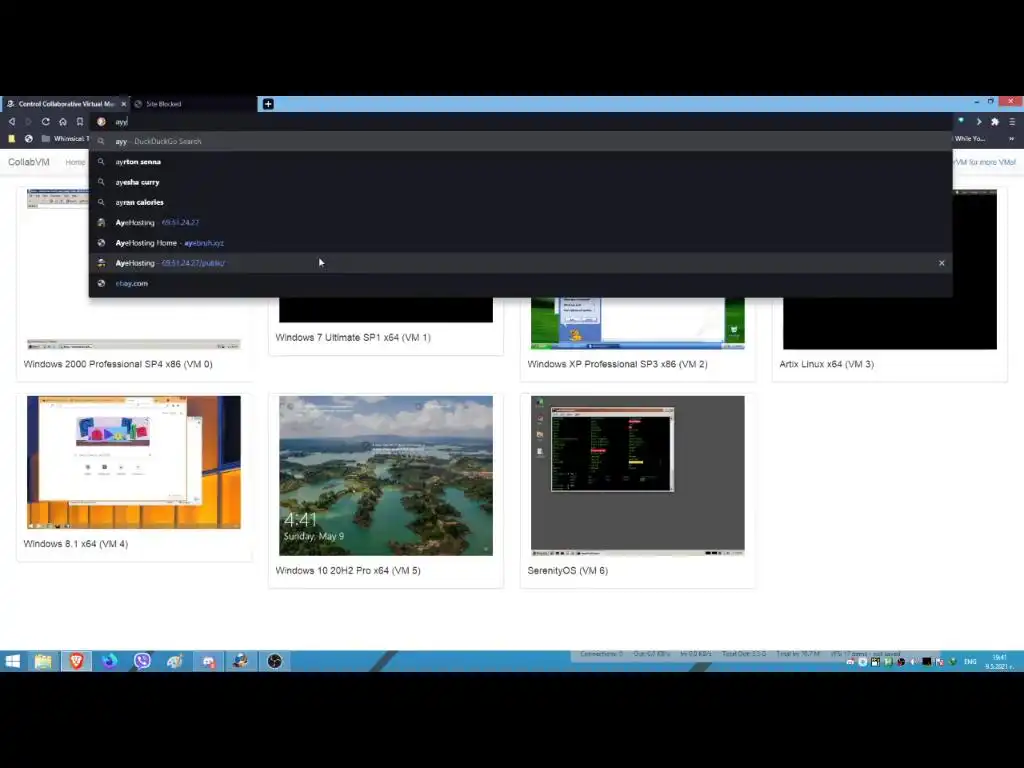Image resolution: width=1024 pixels, height=768 pixels.
Task: Open the 'AyeHosting Home' suggestion
Action: [520, 242]
